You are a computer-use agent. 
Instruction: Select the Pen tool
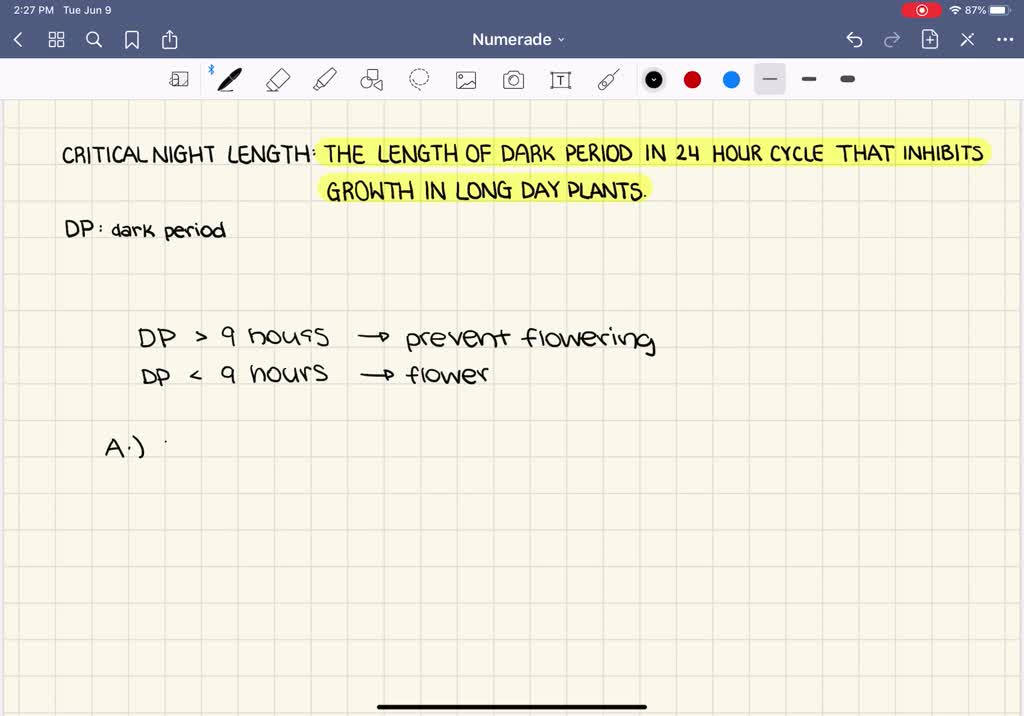pyautogui.click(x=228, y=79)
